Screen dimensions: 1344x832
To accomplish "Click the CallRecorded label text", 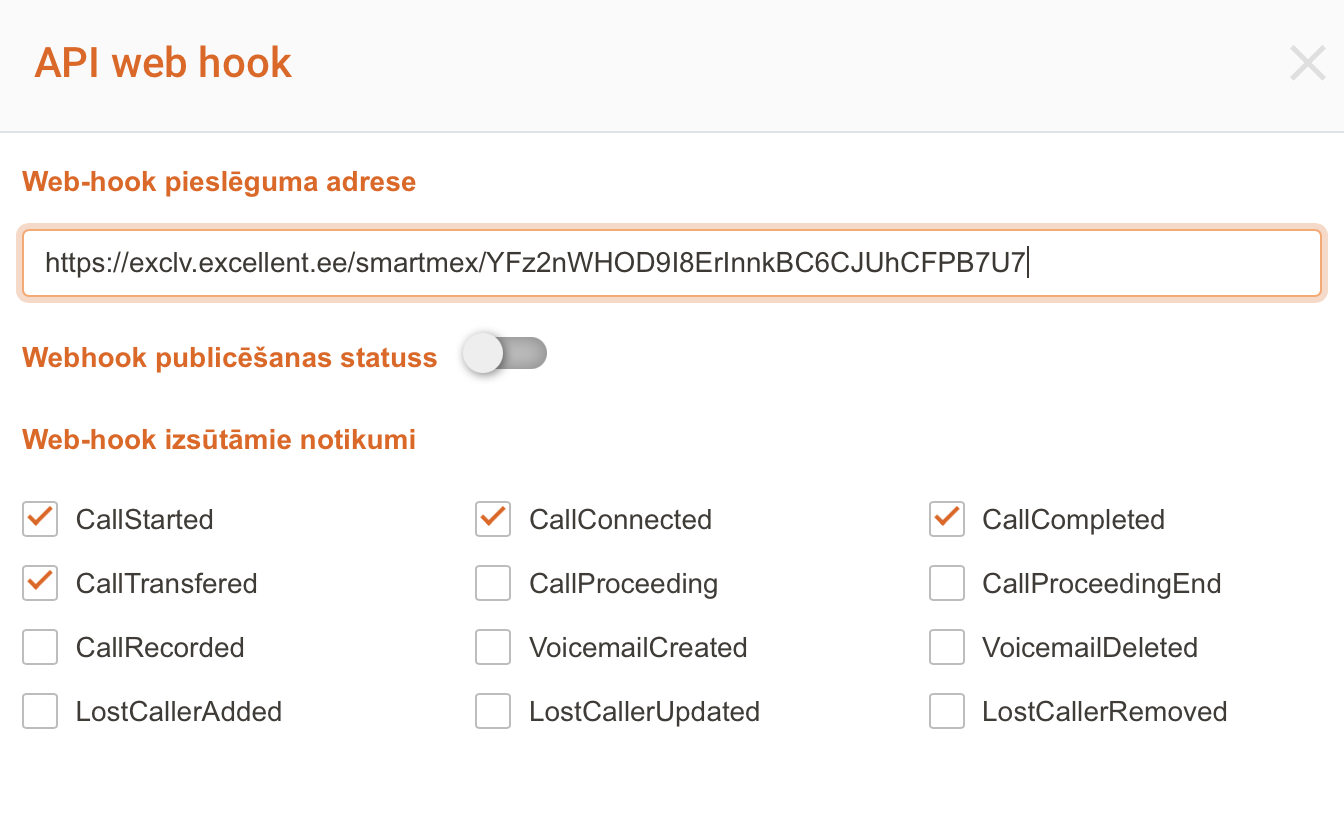I will click(160, 648).
